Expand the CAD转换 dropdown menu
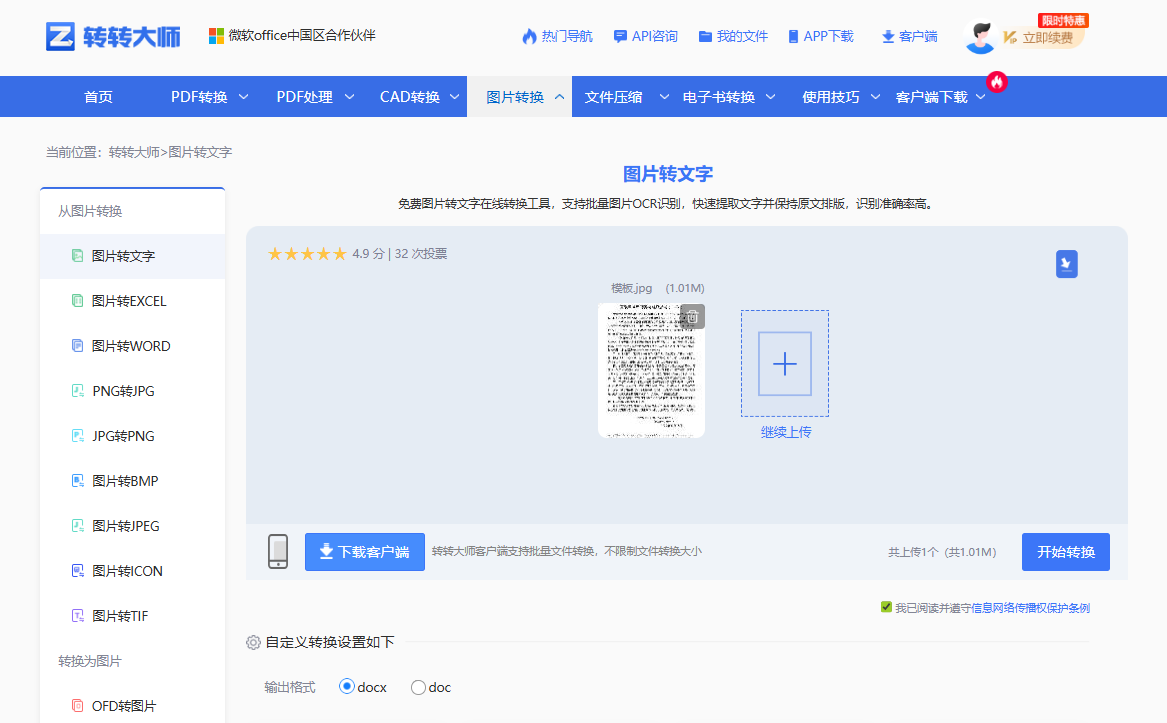1167x723 pixels. click(409, 96)
